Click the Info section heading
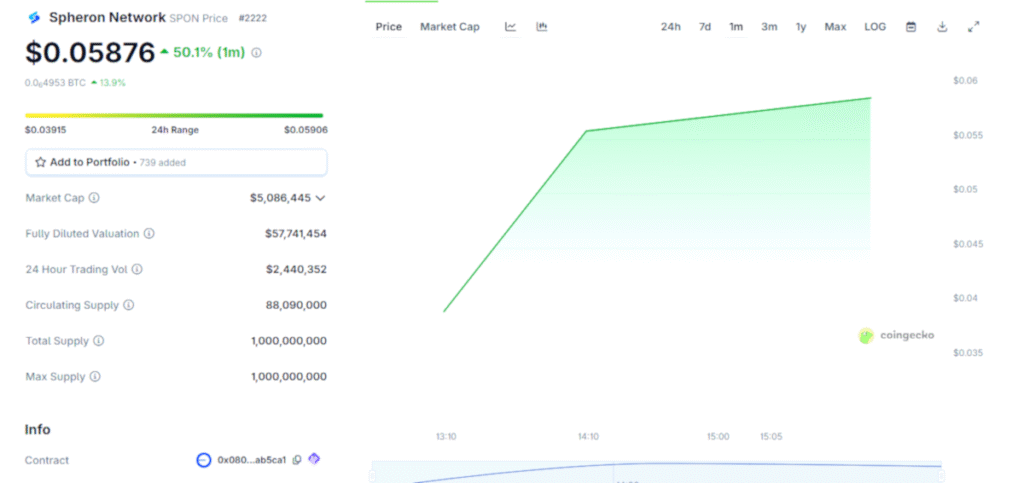Image resolution: width=1024 pixels, height=483 pixels. [37, 429]
